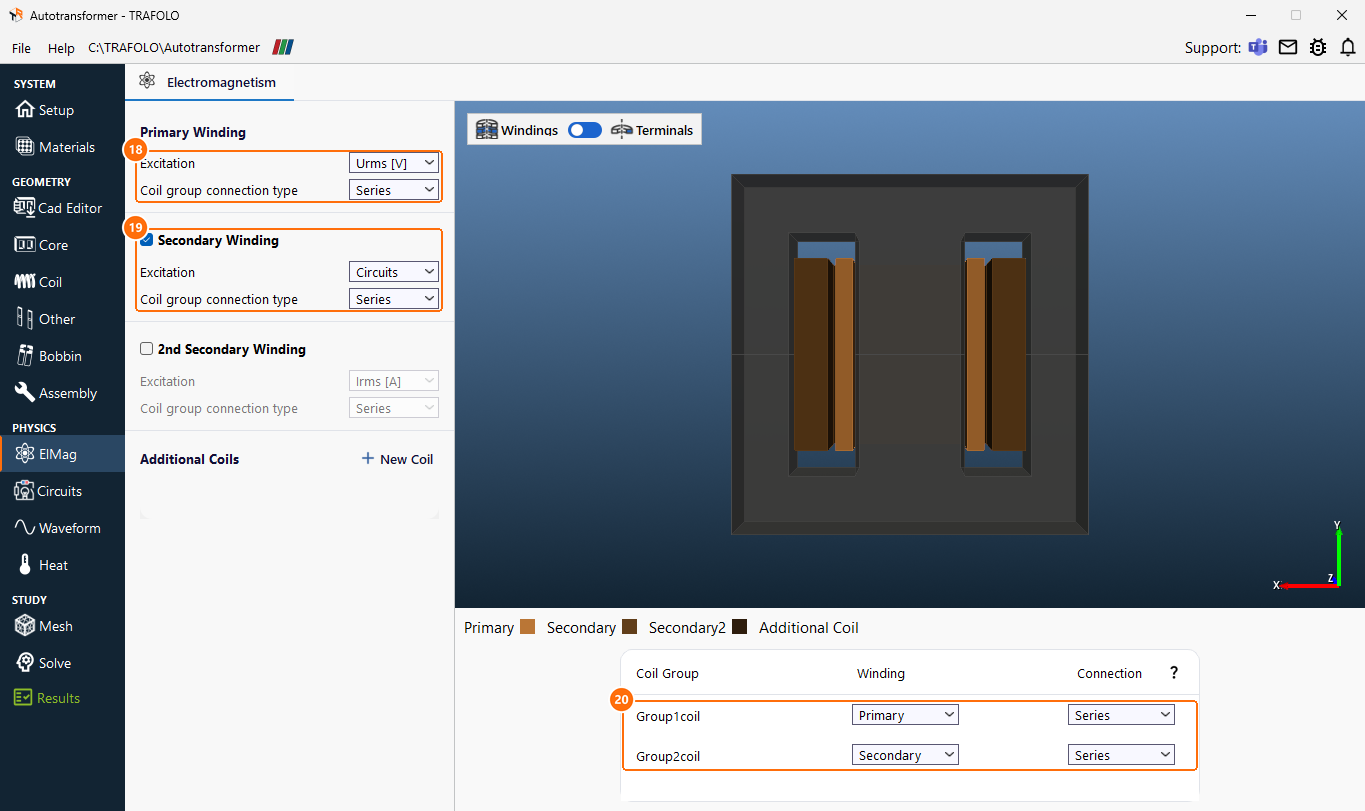Screen dimensions: 1365x811
Task: Select the ElMag physics section
Action: pos(62,454)
